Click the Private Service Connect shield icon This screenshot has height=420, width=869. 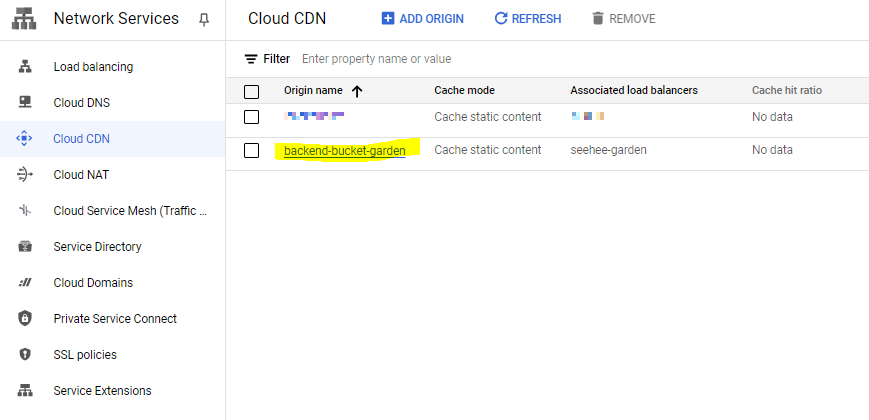[x=25, y=319]
